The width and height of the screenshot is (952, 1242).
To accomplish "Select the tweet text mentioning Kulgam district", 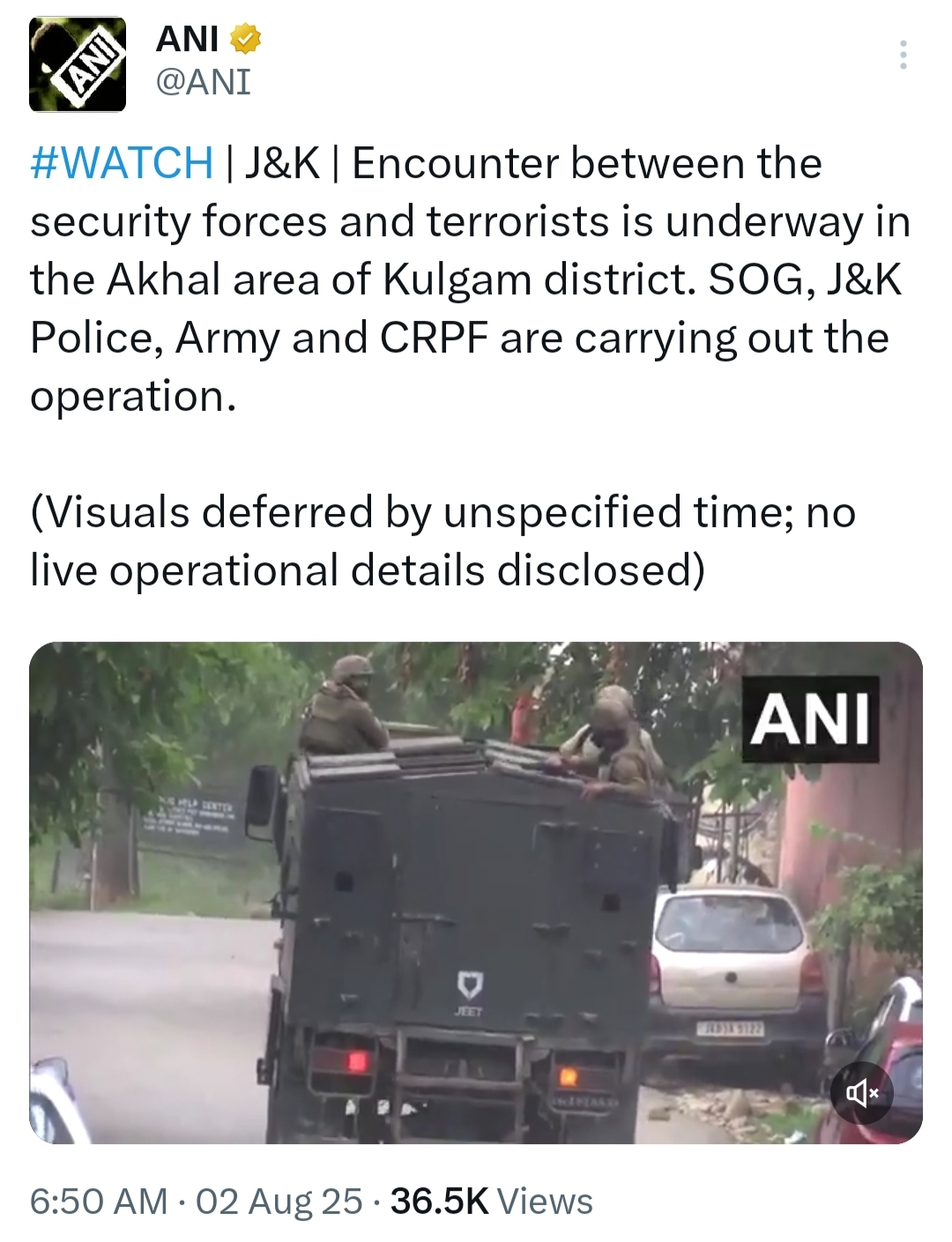I will pyautogui.click(x=471, y=279).
